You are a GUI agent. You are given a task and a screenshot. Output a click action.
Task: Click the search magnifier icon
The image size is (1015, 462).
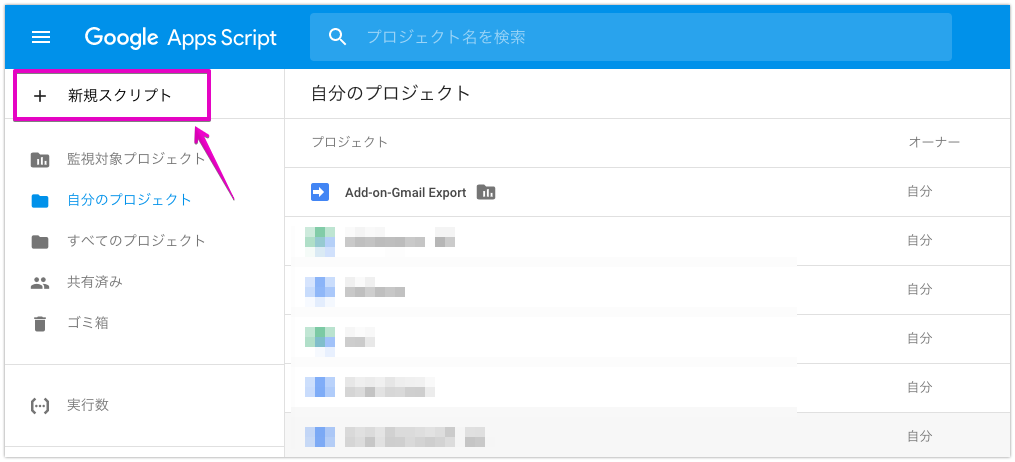(338, 37)
